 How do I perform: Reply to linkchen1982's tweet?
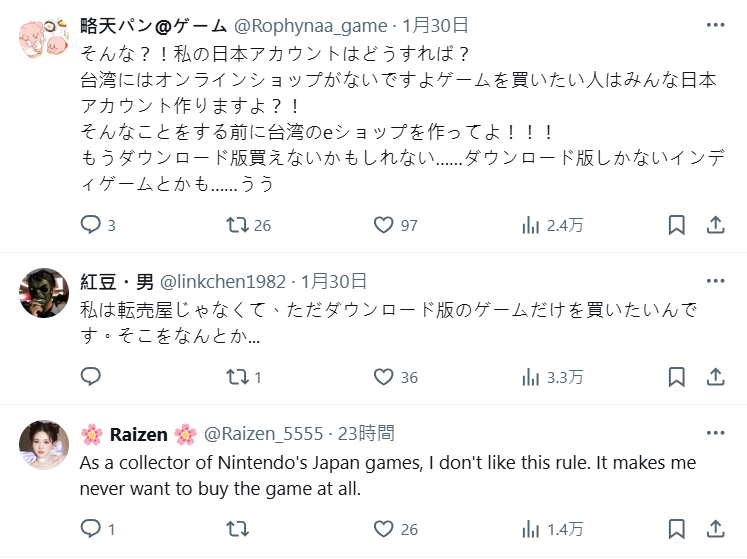(x=91, y=377)
